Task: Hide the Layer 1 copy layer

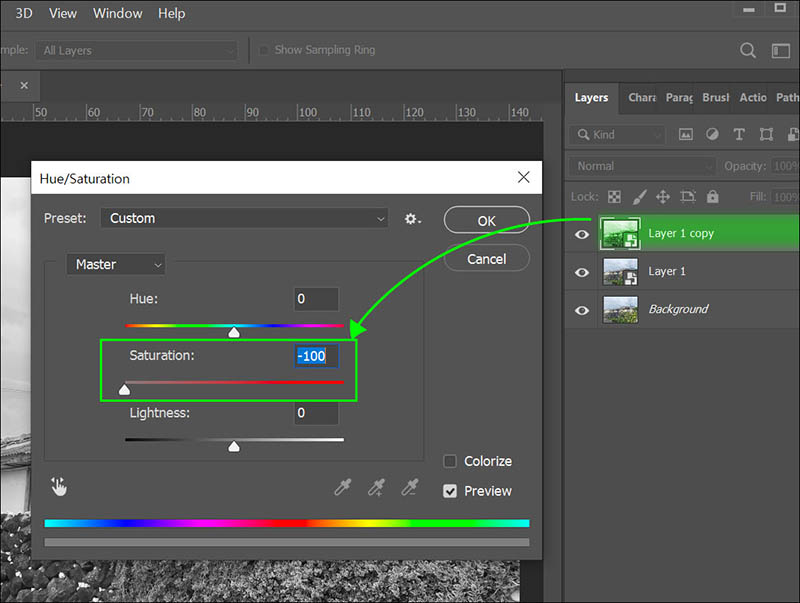Action: tap(582, 234)
